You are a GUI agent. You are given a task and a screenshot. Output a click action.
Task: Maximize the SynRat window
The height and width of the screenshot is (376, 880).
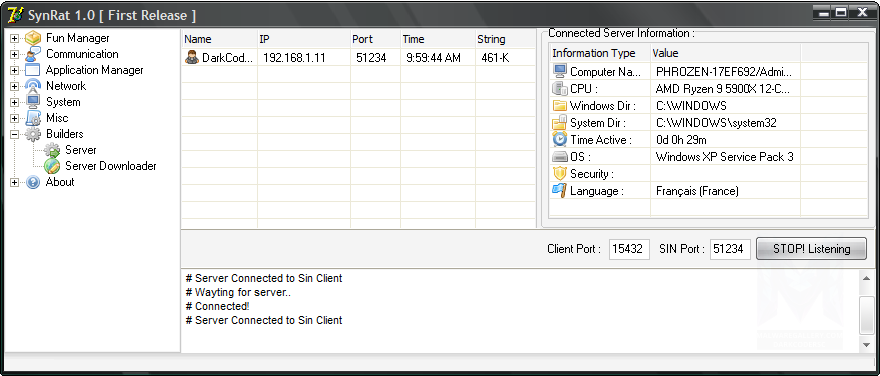841,12
